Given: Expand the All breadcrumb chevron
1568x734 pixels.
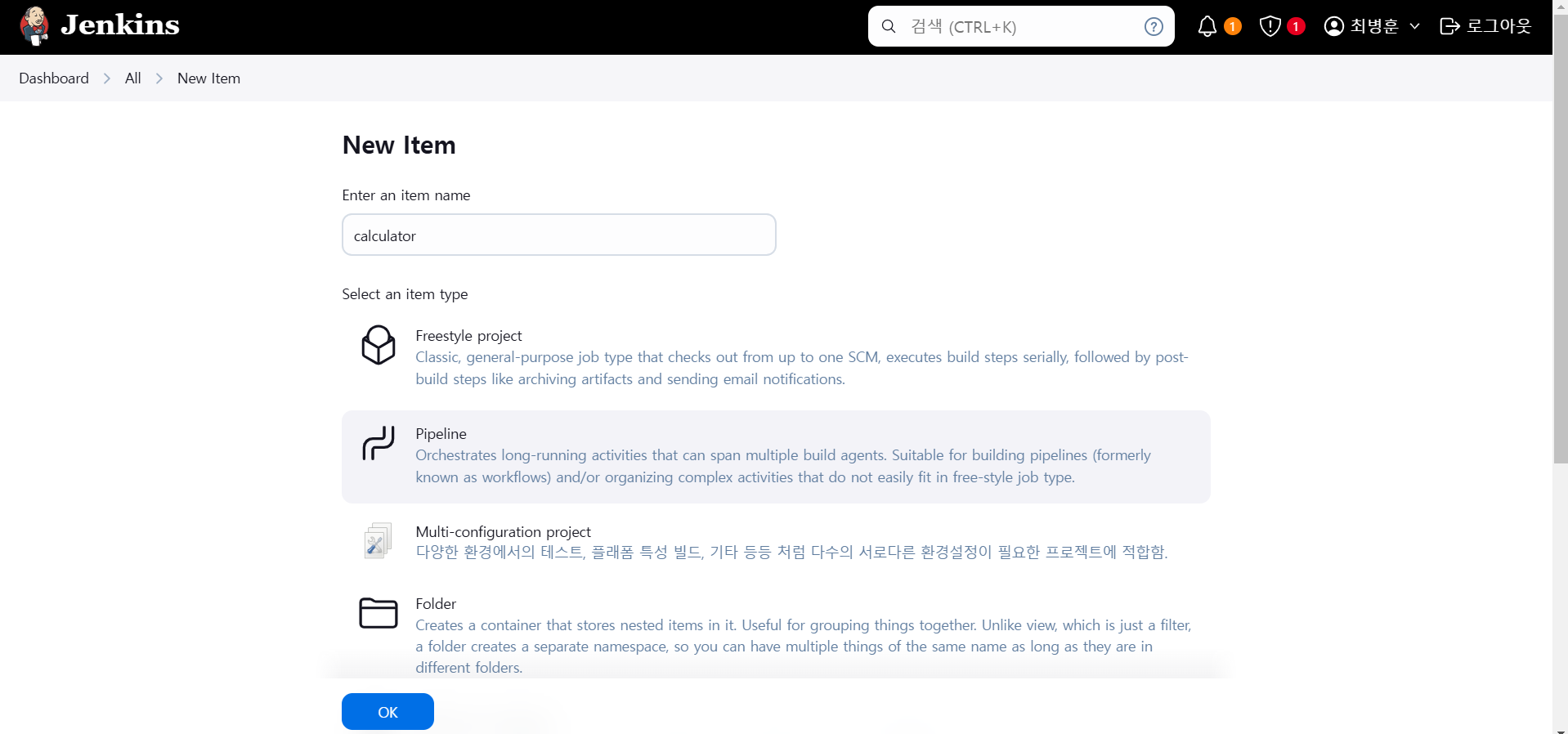Looking at the screenshot, I should 159,78.
